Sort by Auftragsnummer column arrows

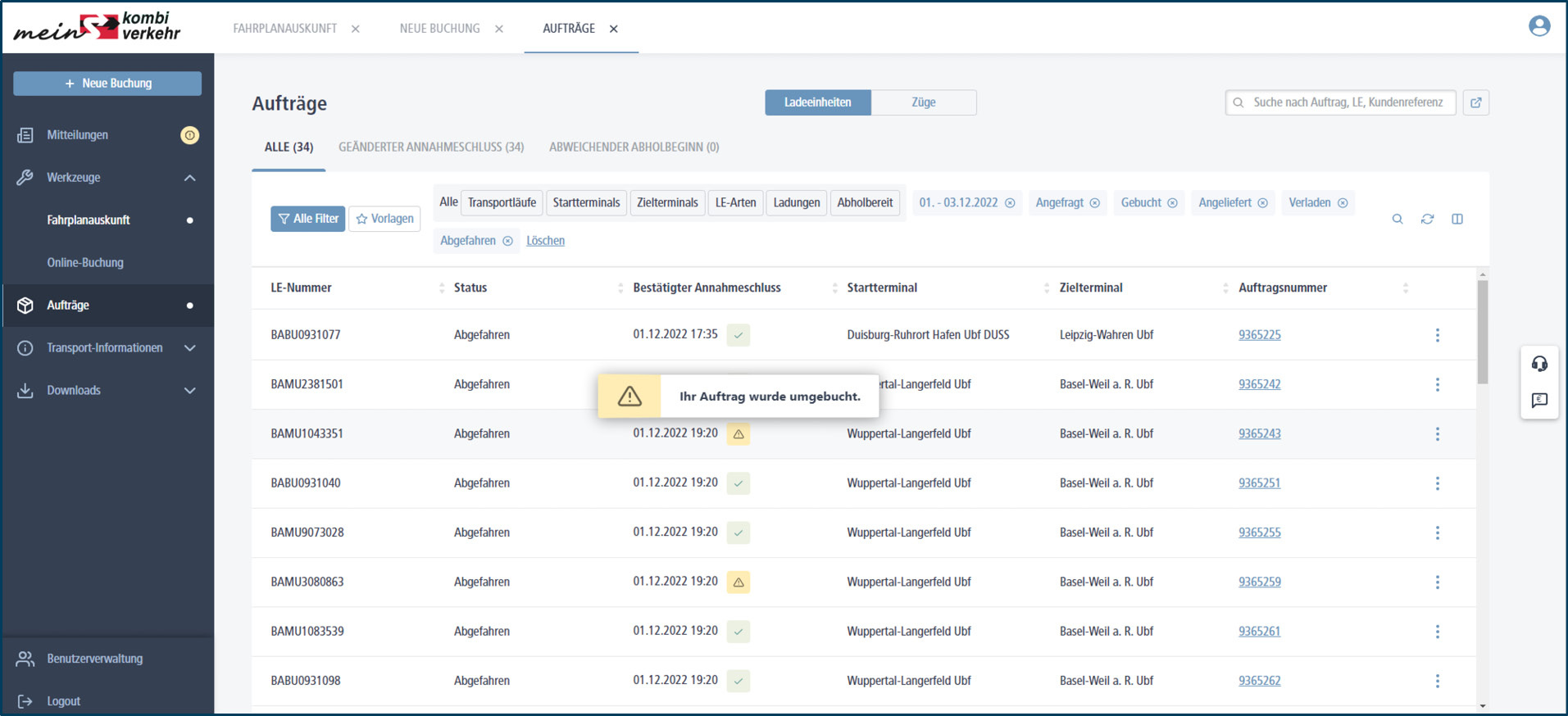1405,288
